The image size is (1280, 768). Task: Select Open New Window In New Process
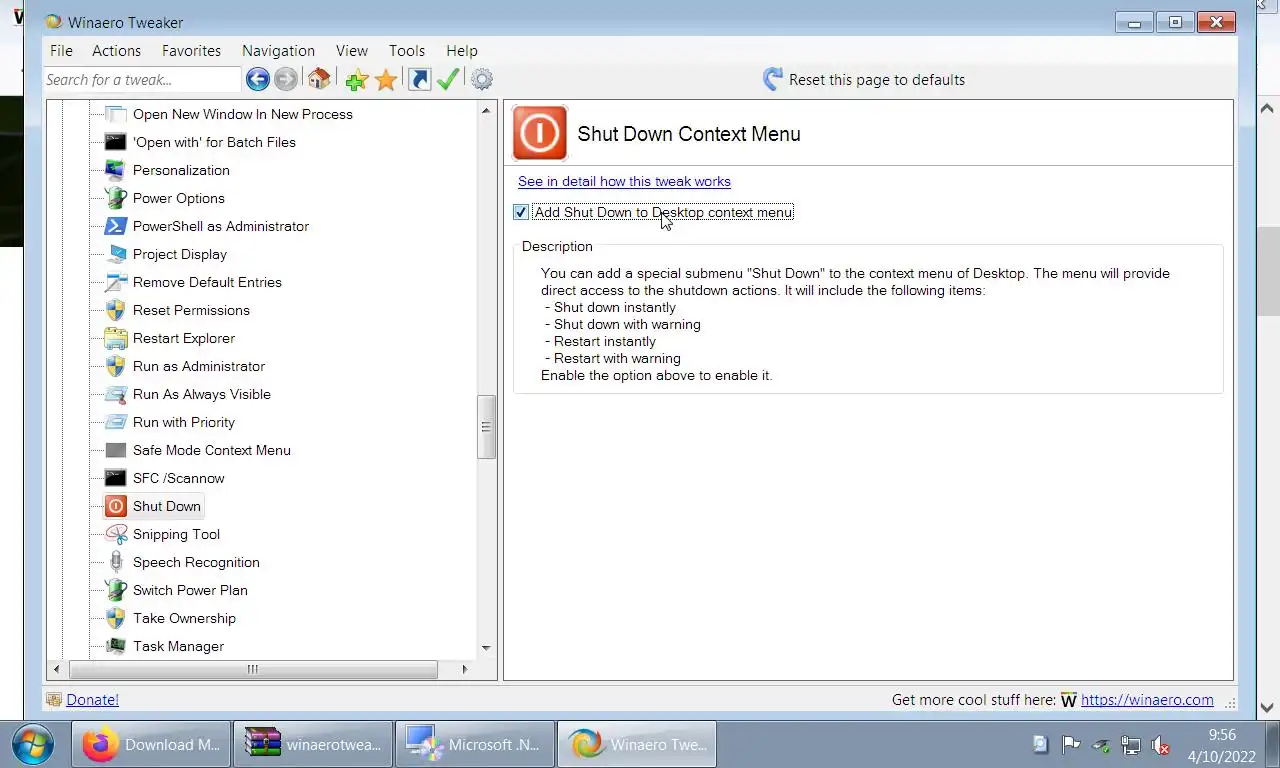point(242,114)
